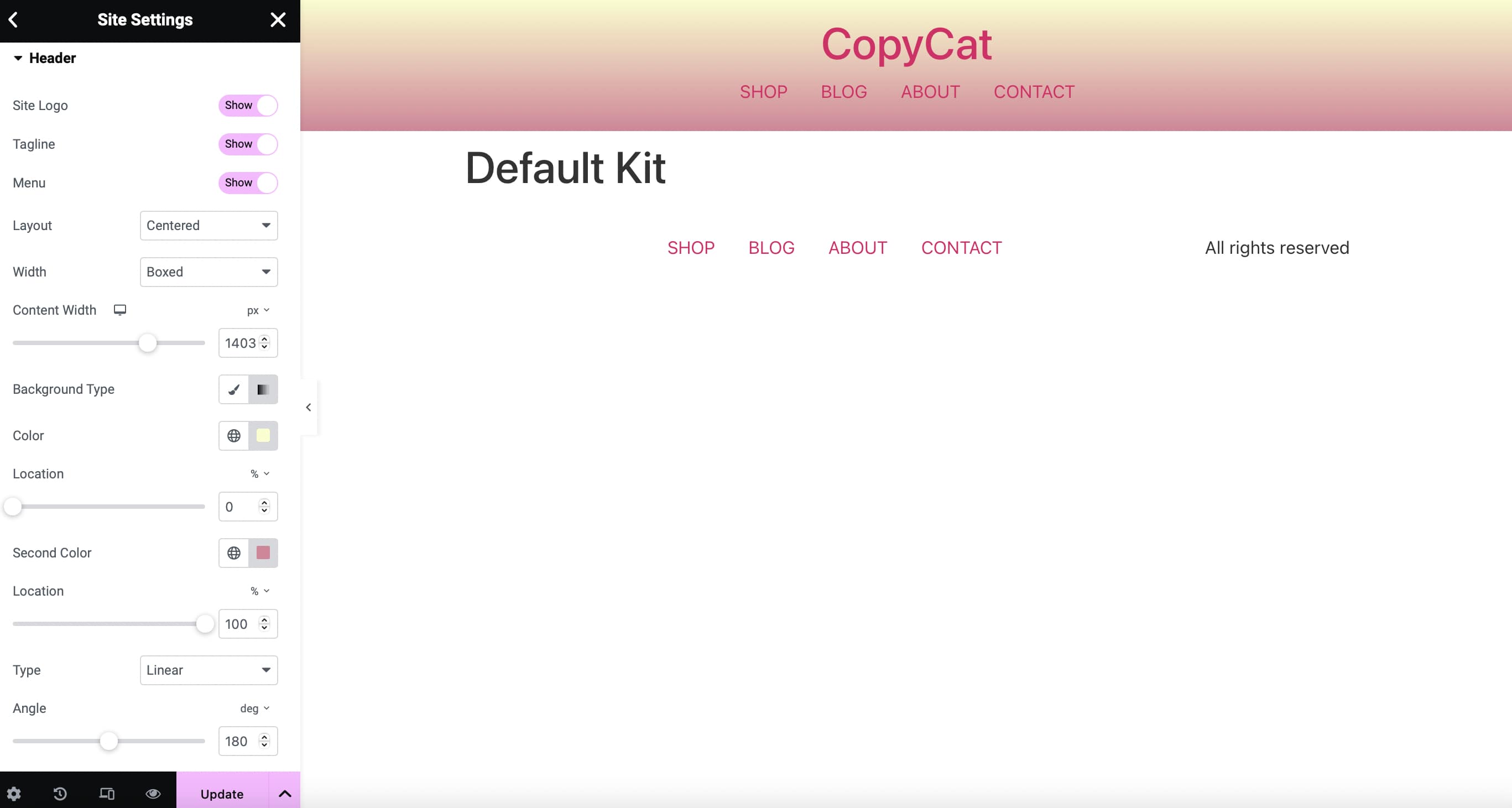The height and width of the screenshot is (808, 1512).
Task: Go back using the arrow beside Site Settings
Action: coord(13,19)
